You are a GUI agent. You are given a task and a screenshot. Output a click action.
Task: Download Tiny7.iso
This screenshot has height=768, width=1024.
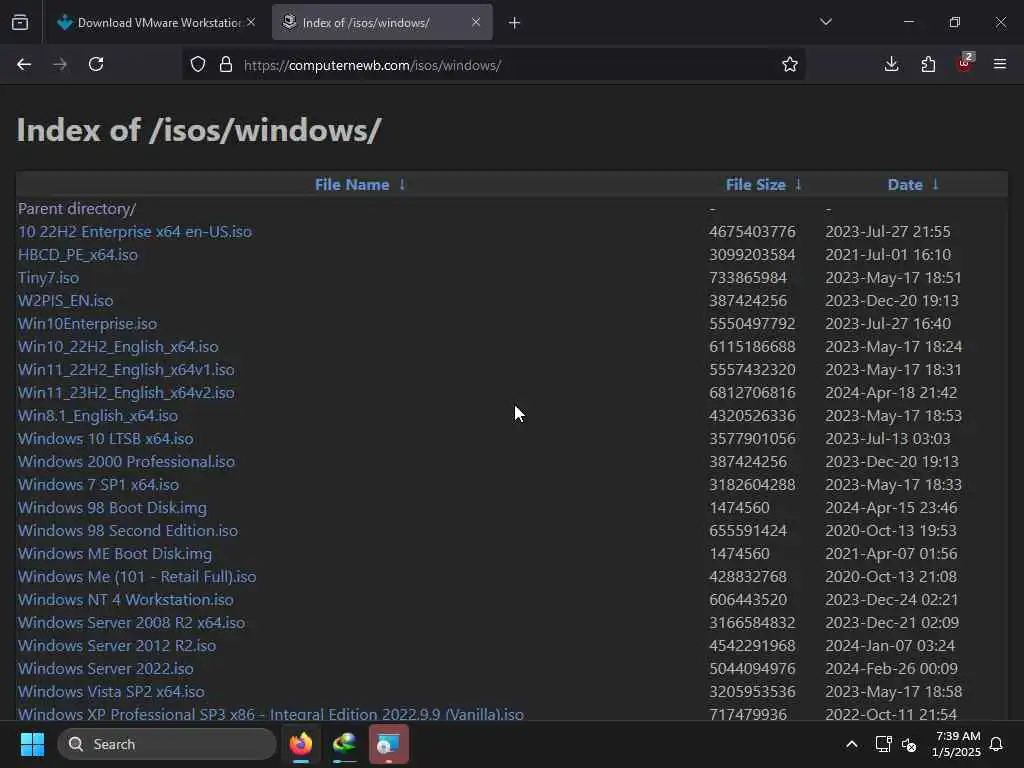coord(48,278)
